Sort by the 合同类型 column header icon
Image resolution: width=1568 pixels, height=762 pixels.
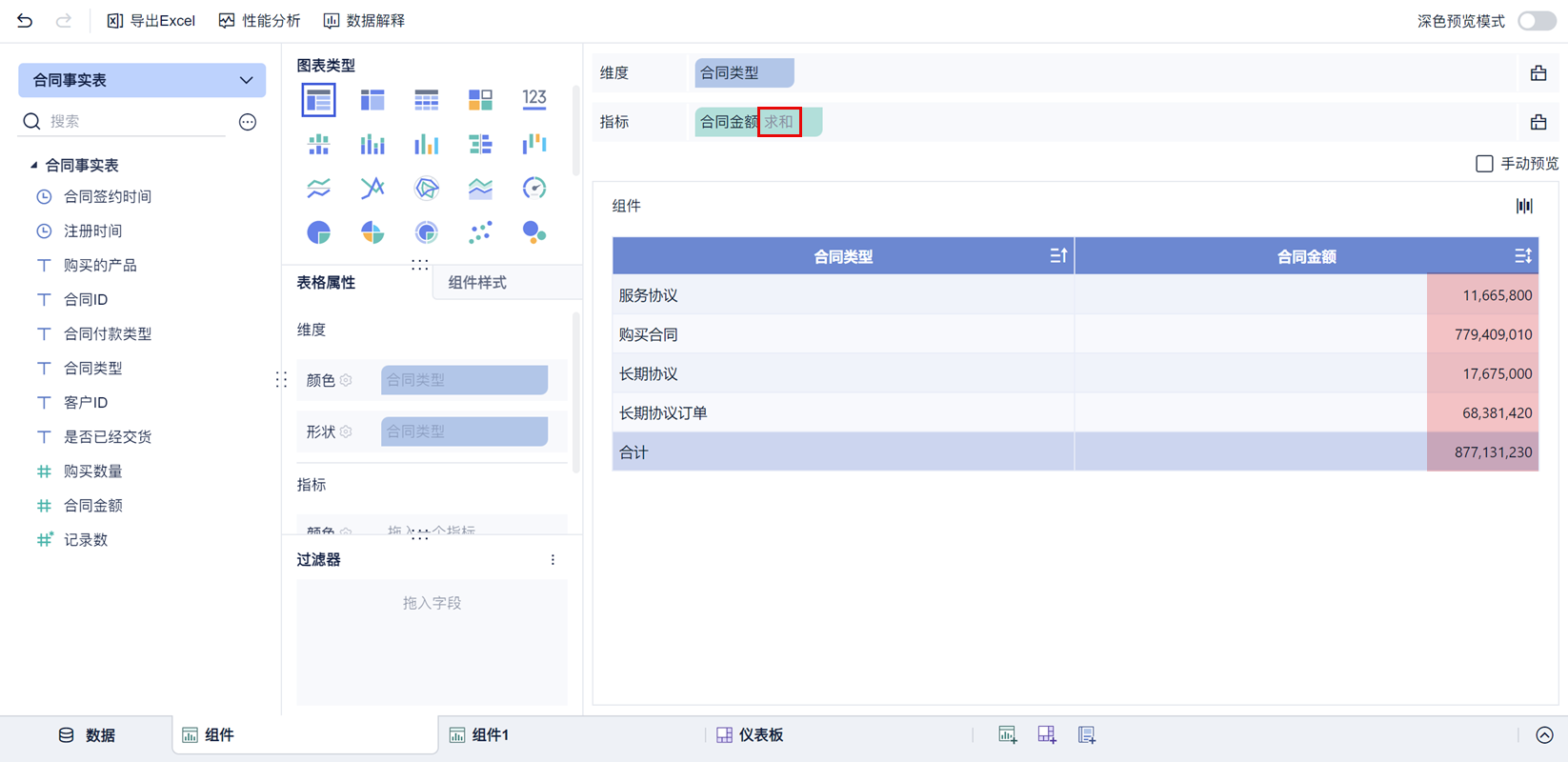[x=1058, y=255]
